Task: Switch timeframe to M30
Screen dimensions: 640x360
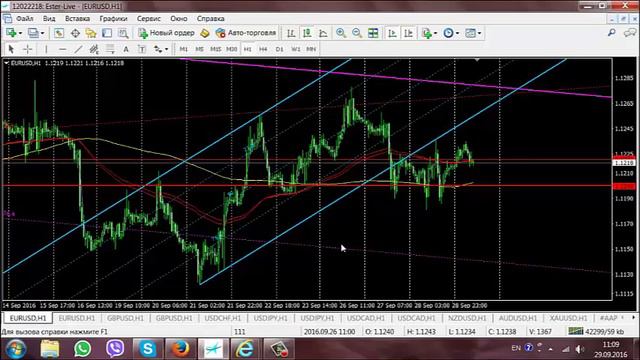Action: (231, 49)
